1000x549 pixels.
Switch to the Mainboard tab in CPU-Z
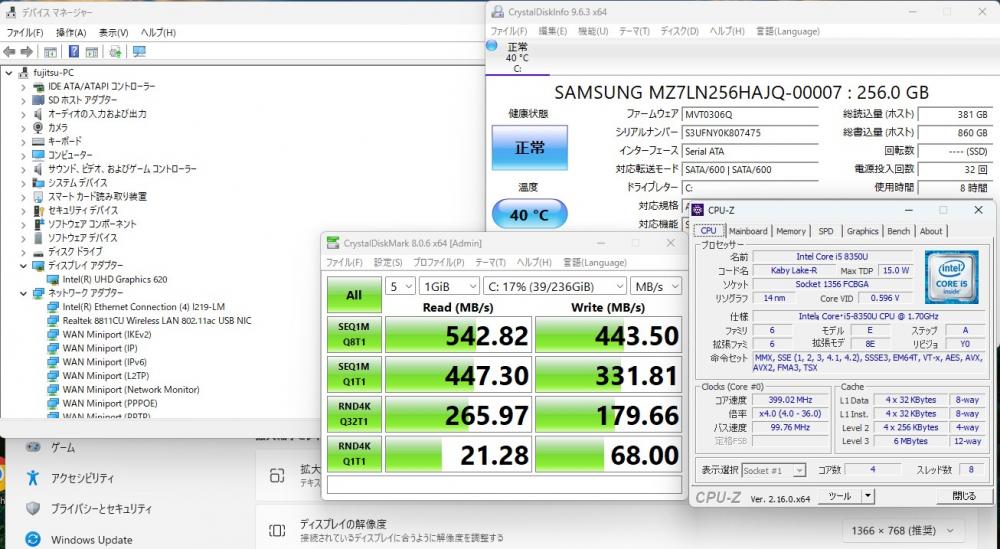pyautogui.click(x=747, y=231)
